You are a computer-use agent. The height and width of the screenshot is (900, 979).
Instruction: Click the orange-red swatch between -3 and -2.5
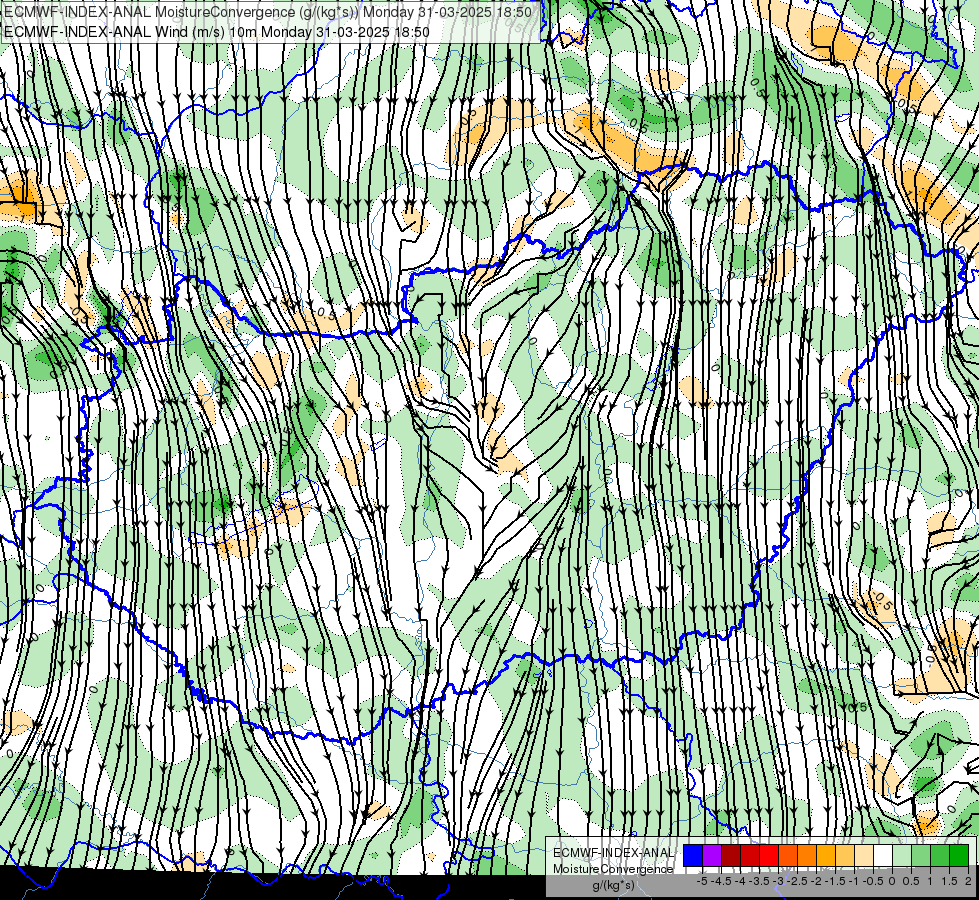coord(788,856)
